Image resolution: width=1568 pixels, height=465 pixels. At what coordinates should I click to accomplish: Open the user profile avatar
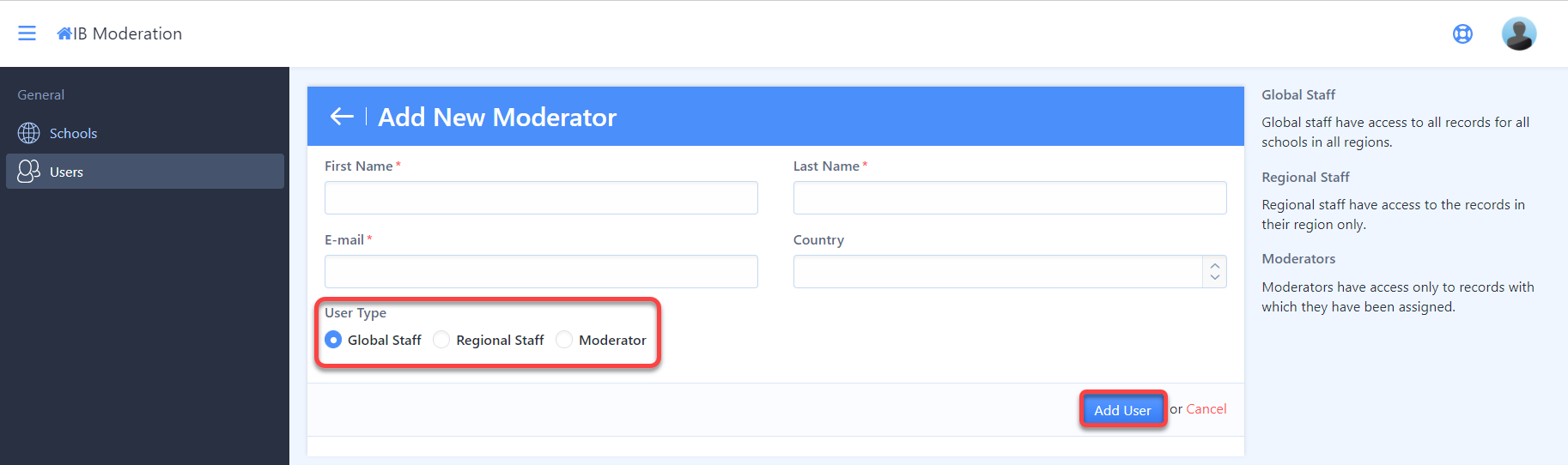click(x=1518, y=33)
